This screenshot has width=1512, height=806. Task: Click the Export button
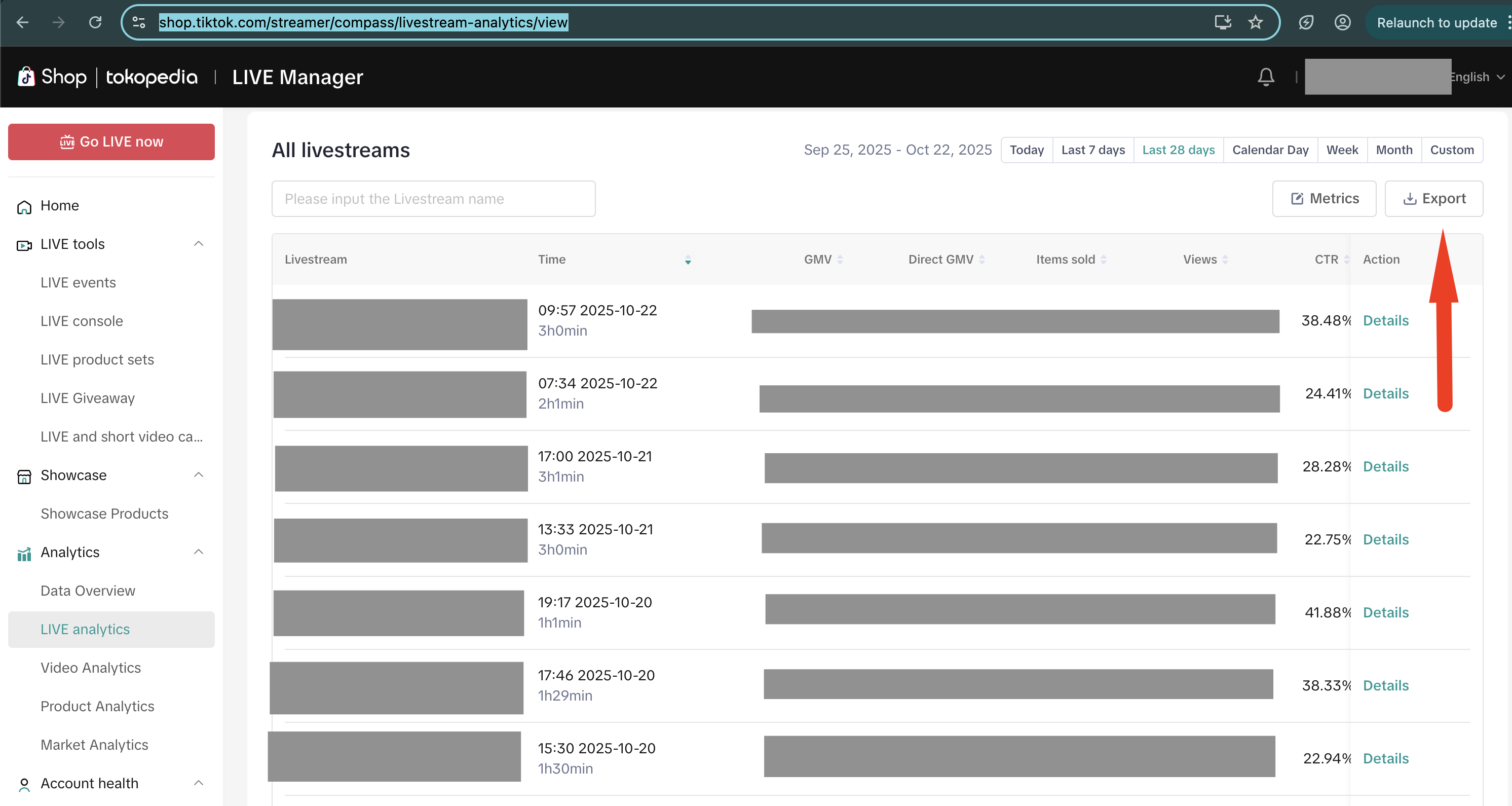(x=1433, y=198)
